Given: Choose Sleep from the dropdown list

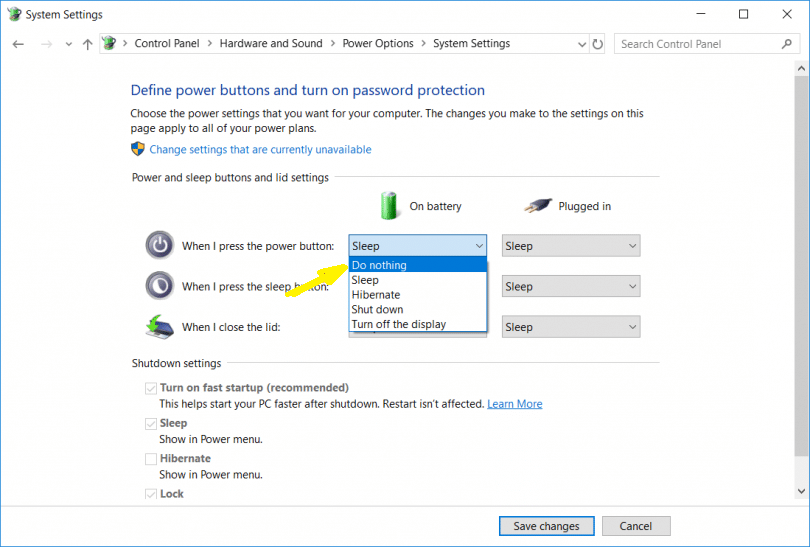Looking at the screenshot, I should tap(418, 280).
